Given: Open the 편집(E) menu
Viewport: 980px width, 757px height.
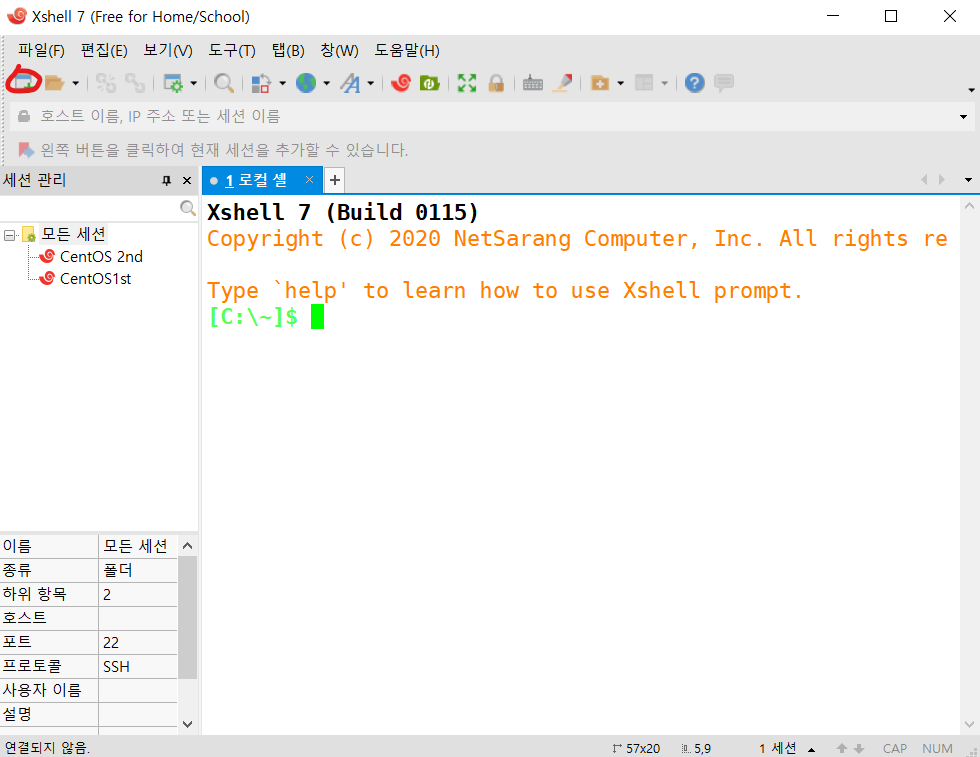Looking at the screenshot, I should tap(104, 51).
